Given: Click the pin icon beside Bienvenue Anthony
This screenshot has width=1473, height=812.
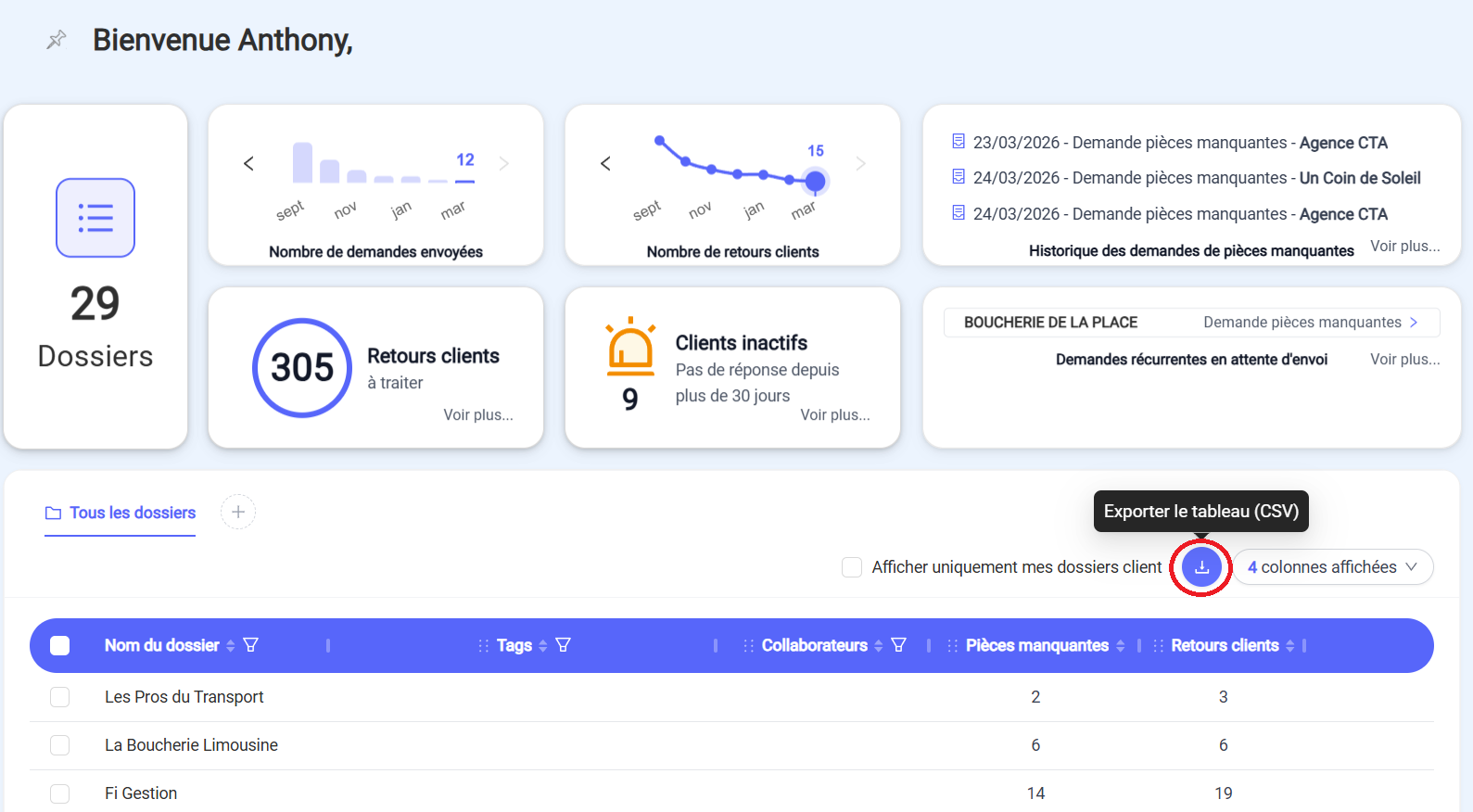Looking at the screenshot, I should point(57,39).
